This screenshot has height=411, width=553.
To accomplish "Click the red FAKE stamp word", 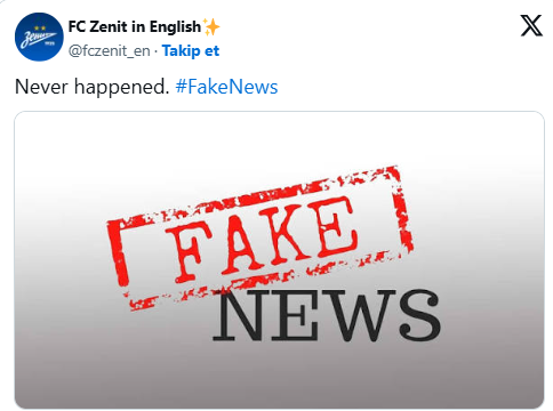I will pyautogui.click(x=262, y=240).
